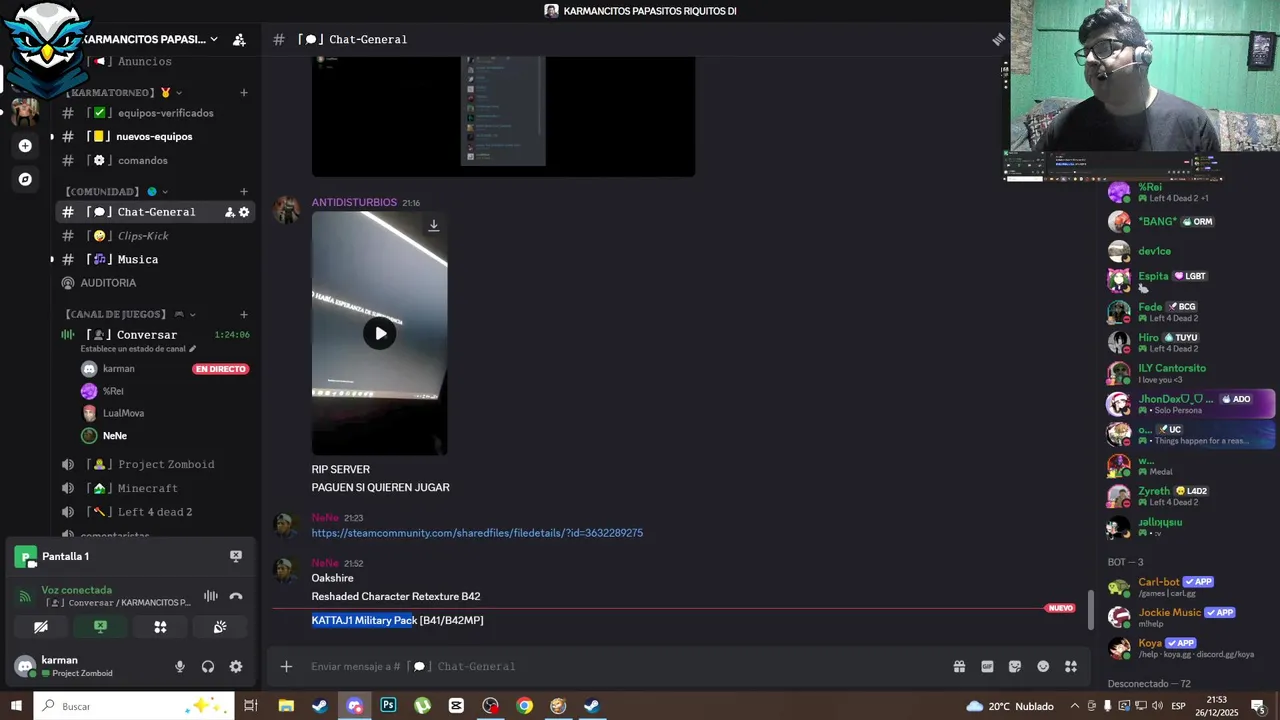Open the emoji picker
The image size is (1280, 720).
pos(1043,666)
